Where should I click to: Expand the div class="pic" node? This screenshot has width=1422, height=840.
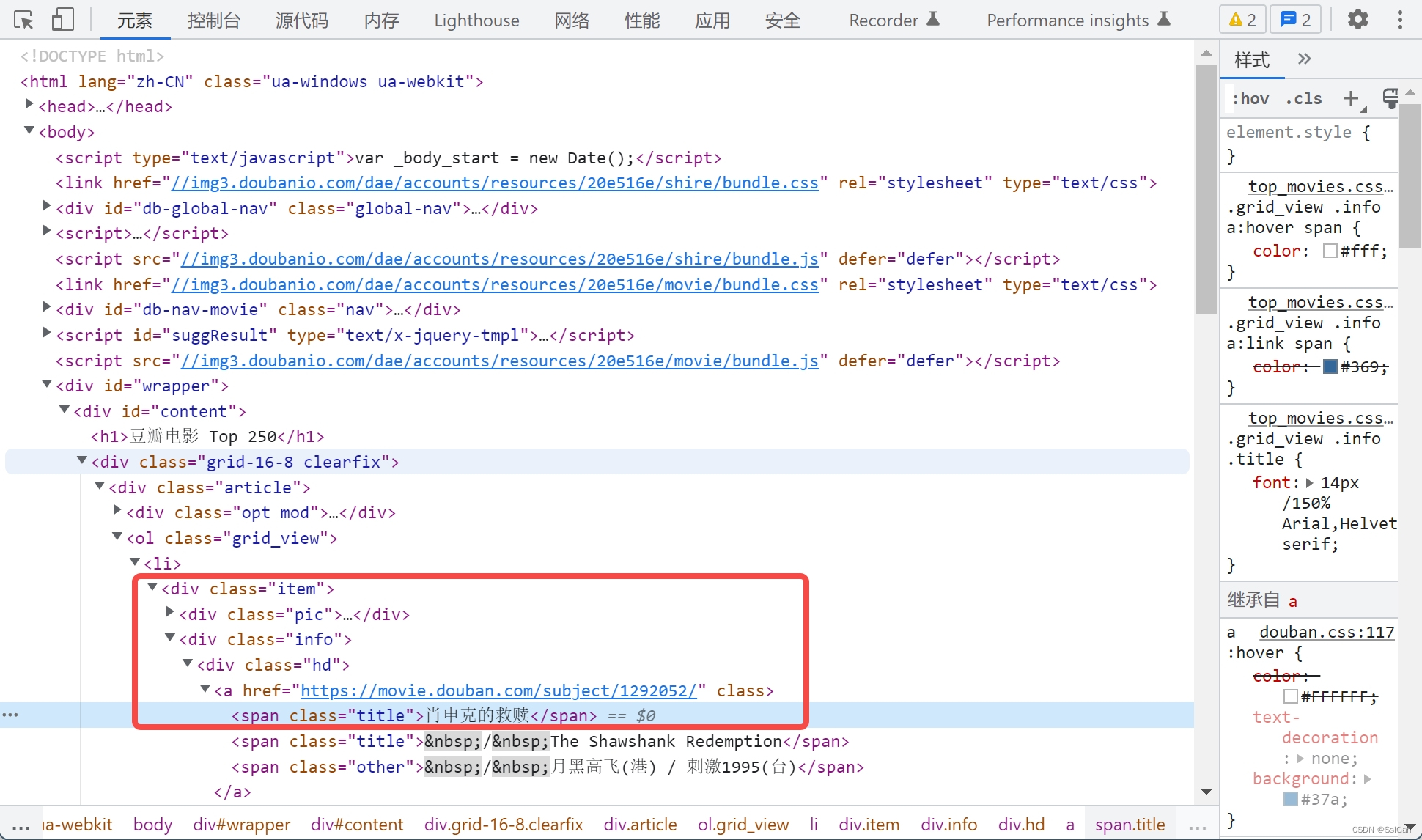170,612
